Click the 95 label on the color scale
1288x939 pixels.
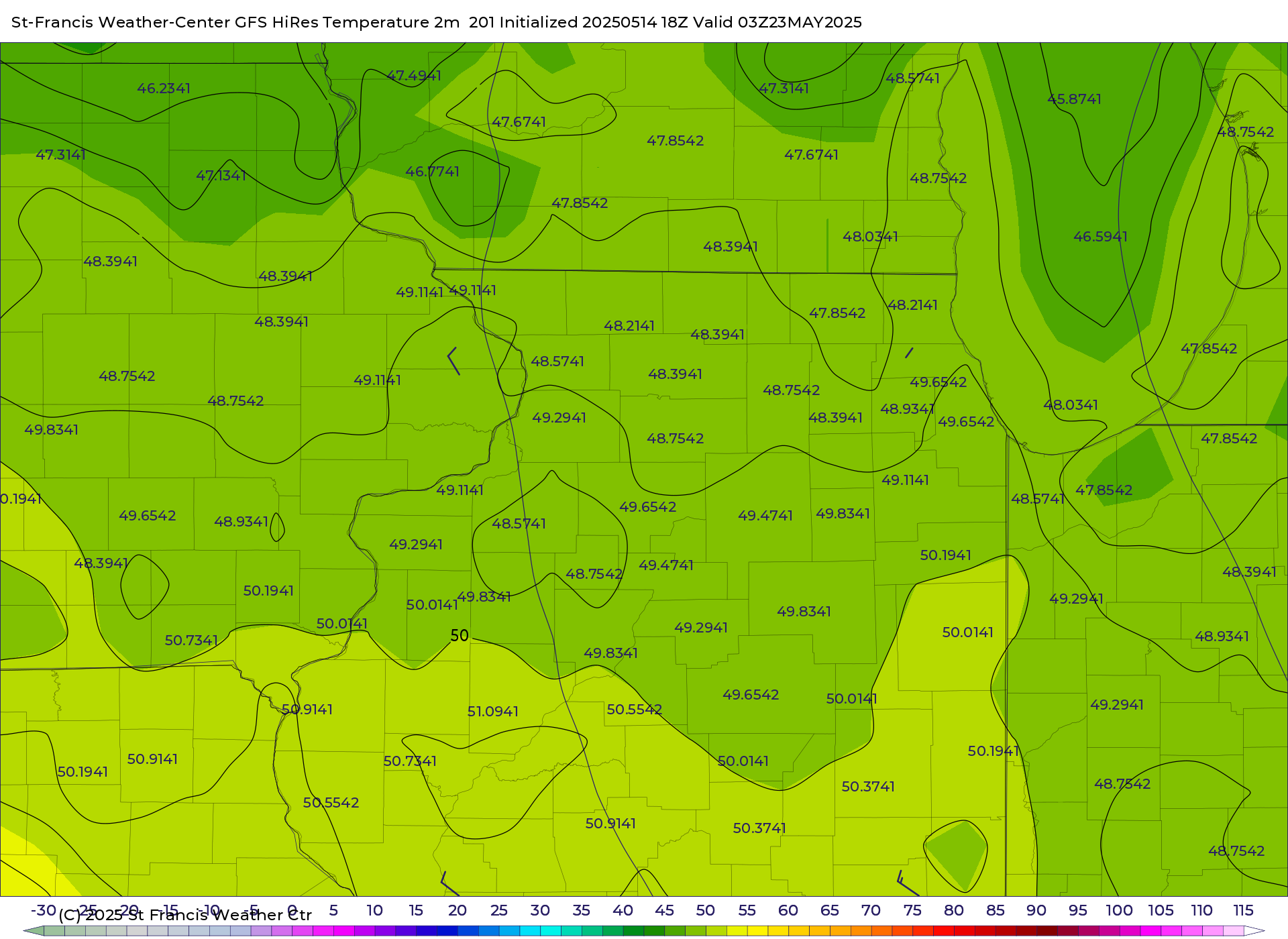1078,911
